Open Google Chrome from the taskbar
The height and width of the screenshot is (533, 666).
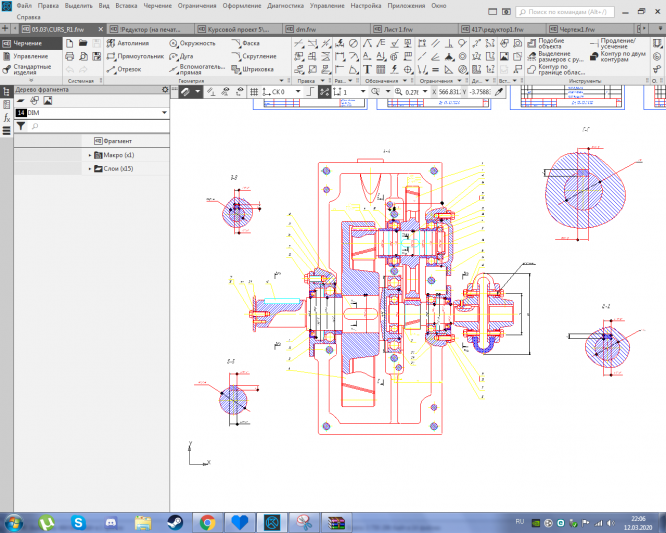click(x=207, y=522)
